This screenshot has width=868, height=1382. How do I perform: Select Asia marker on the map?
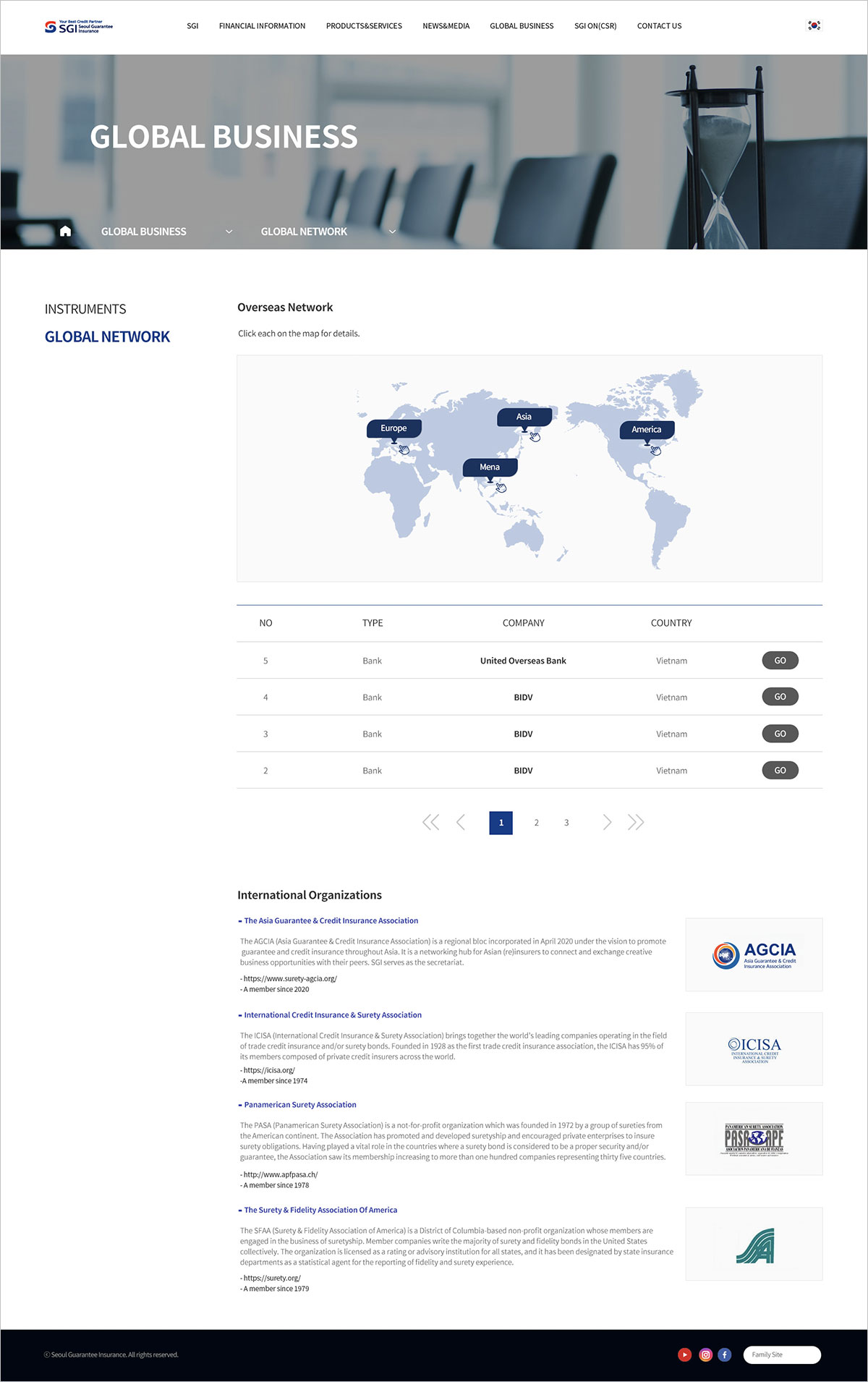[524, 417]
